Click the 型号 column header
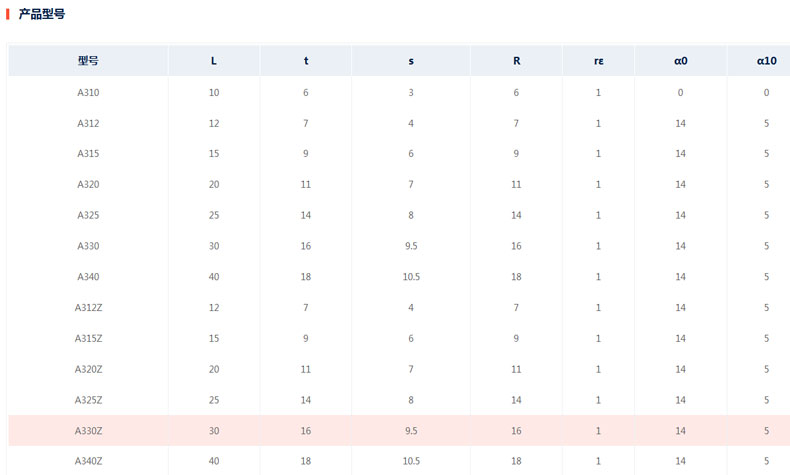 coord(88,60)
